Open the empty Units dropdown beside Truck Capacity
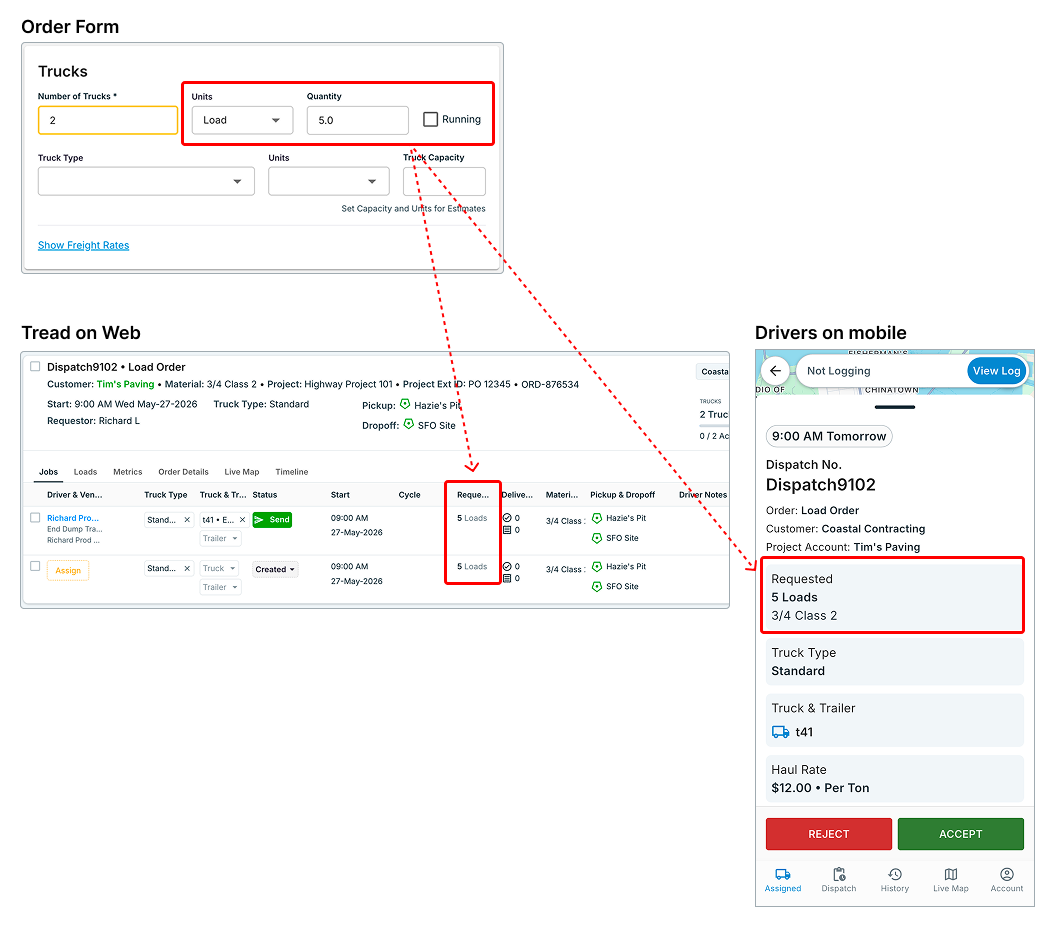 (328, 181)
